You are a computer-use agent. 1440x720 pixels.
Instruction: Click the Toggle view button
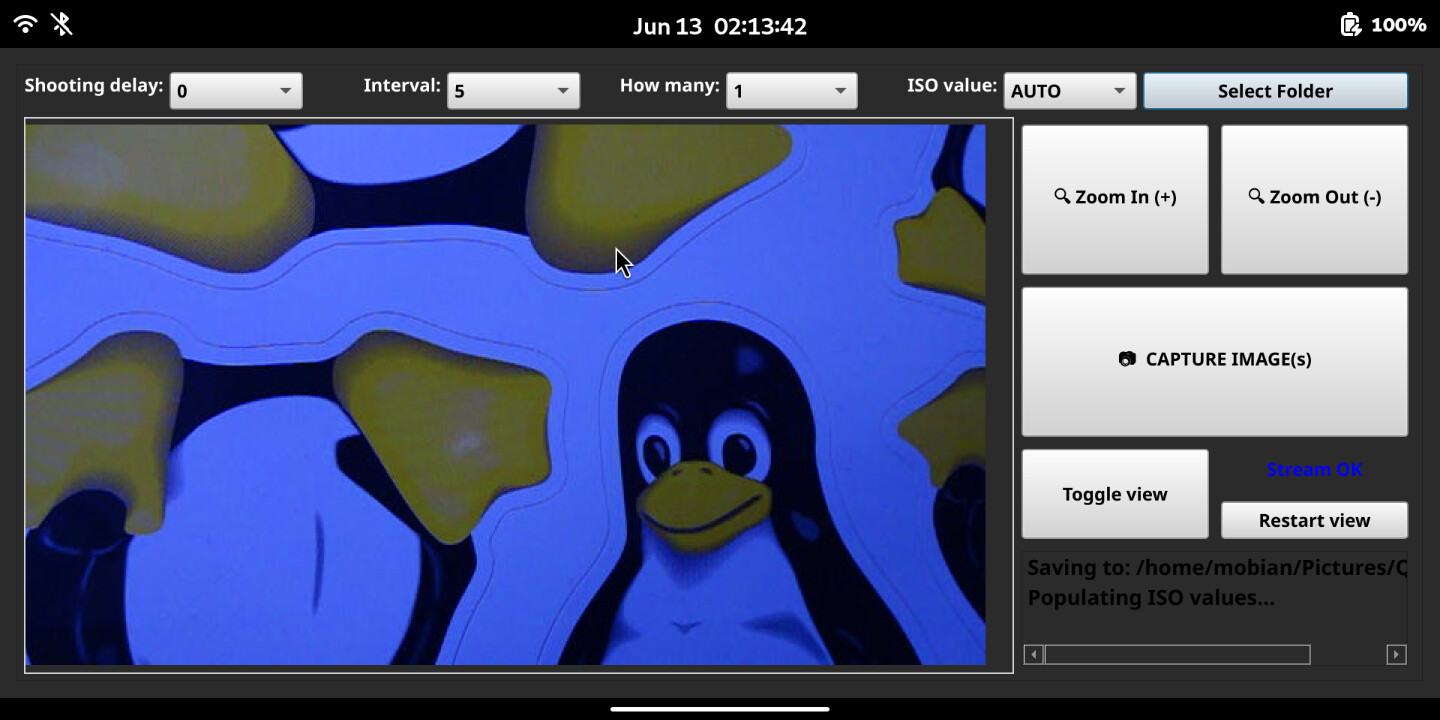(x=1115, y=494)
